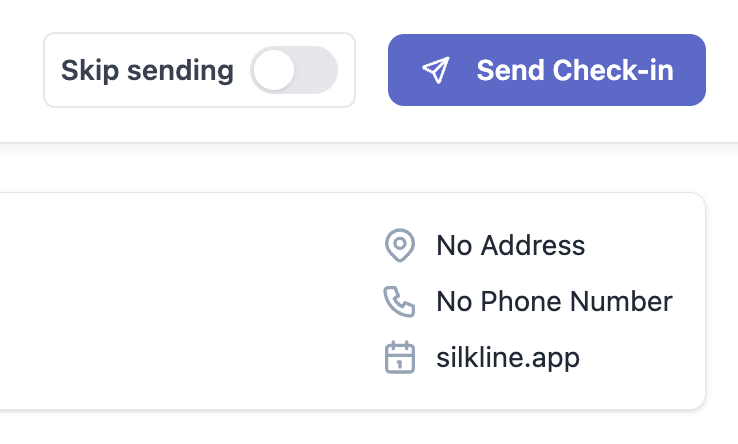Click the calendar icon beside silkline.app
Image resolution: width=738 pixels, height=444 pixels.
[x=400, y=358]
